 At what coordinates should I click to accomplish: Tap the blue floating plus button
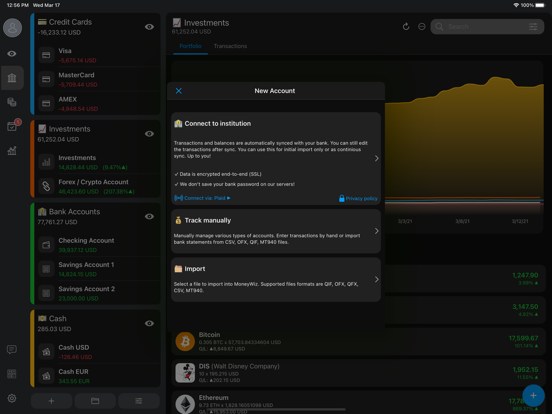pyautogui.click(x=533, y=396)
